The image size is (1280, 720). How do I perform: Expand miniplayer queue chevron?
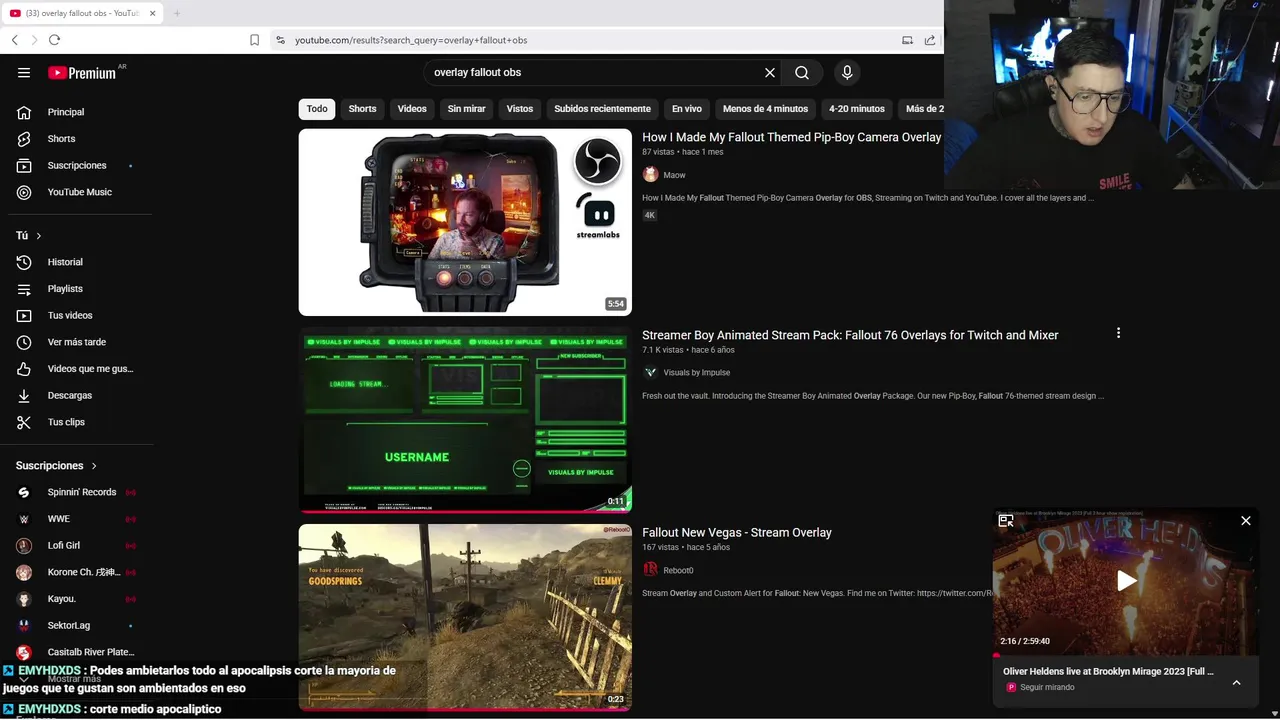coord(1236,682)
